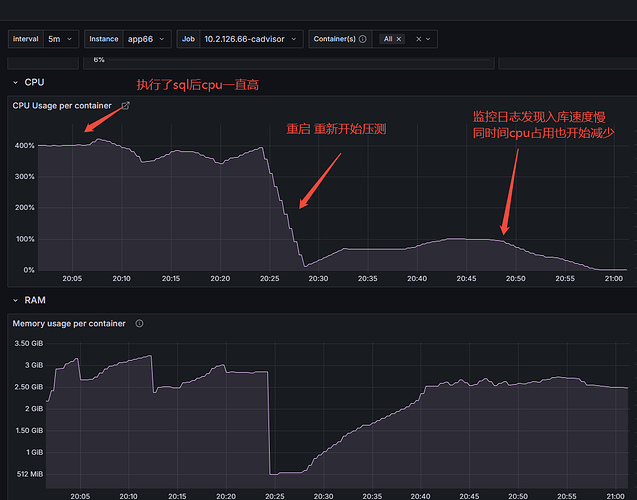This screenshot has height=500, width=637.
Task: Click the CPU section heading text
Action: click(x=34, y=81)
